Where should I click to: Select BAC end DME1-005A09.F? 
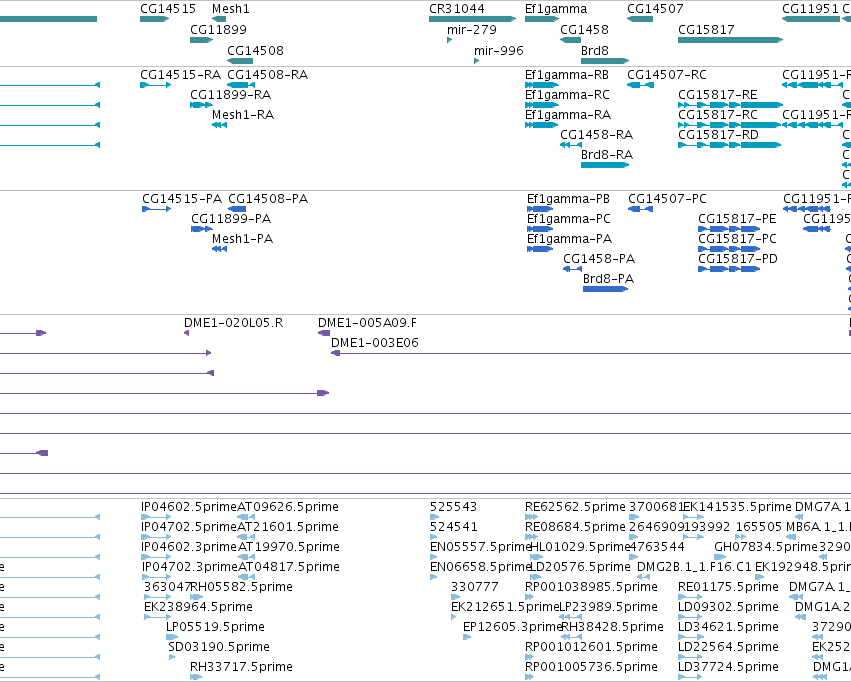324,333
